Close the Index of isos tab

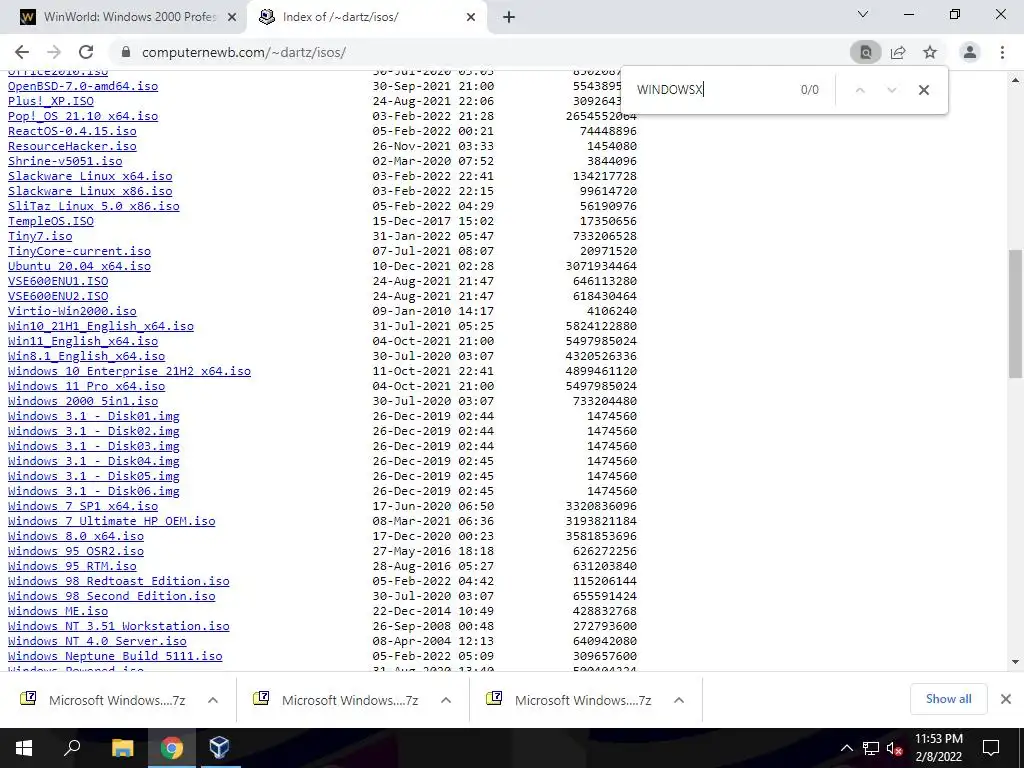click(x=471, y=18)
